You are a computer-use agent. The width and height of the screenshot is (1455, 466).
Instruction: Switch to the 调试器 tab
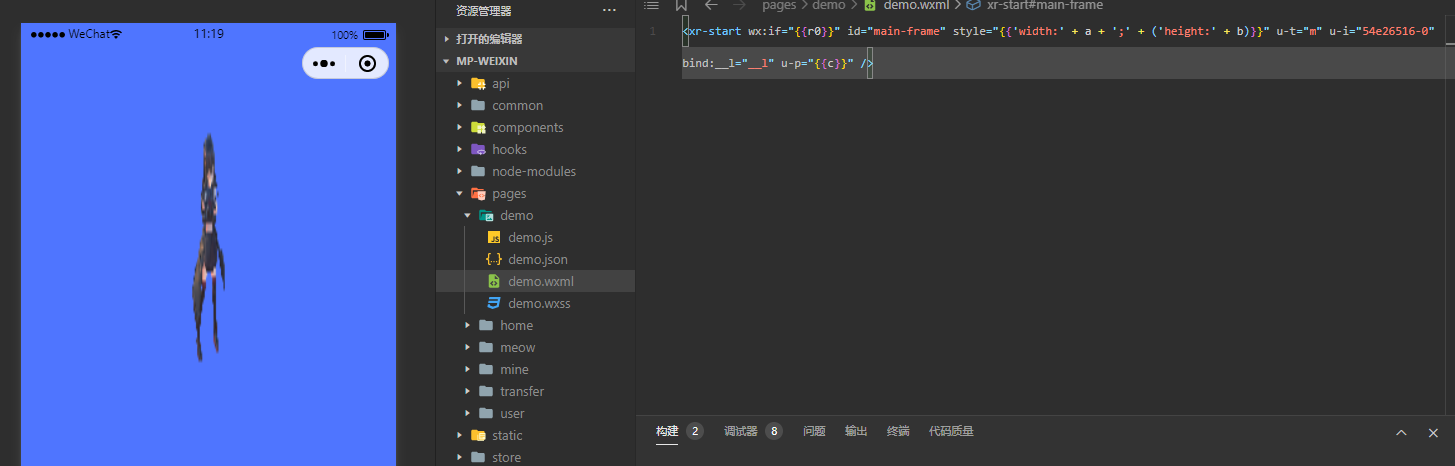click(x=740, y=431)
